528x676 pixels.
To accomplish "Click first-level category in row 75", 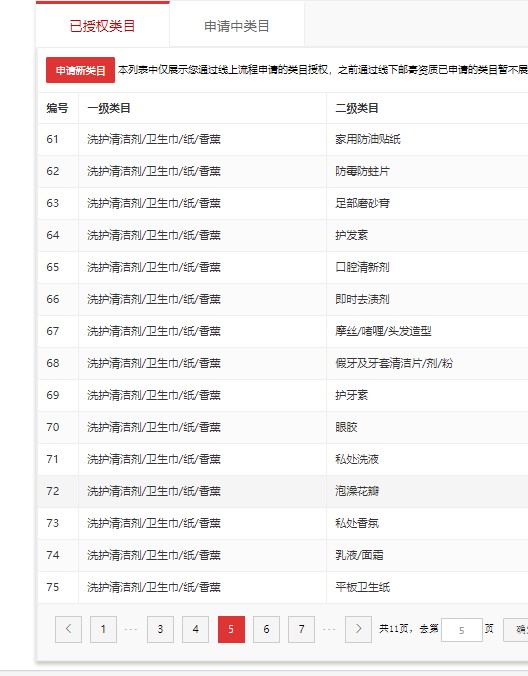I will click(x=154, y=587).
